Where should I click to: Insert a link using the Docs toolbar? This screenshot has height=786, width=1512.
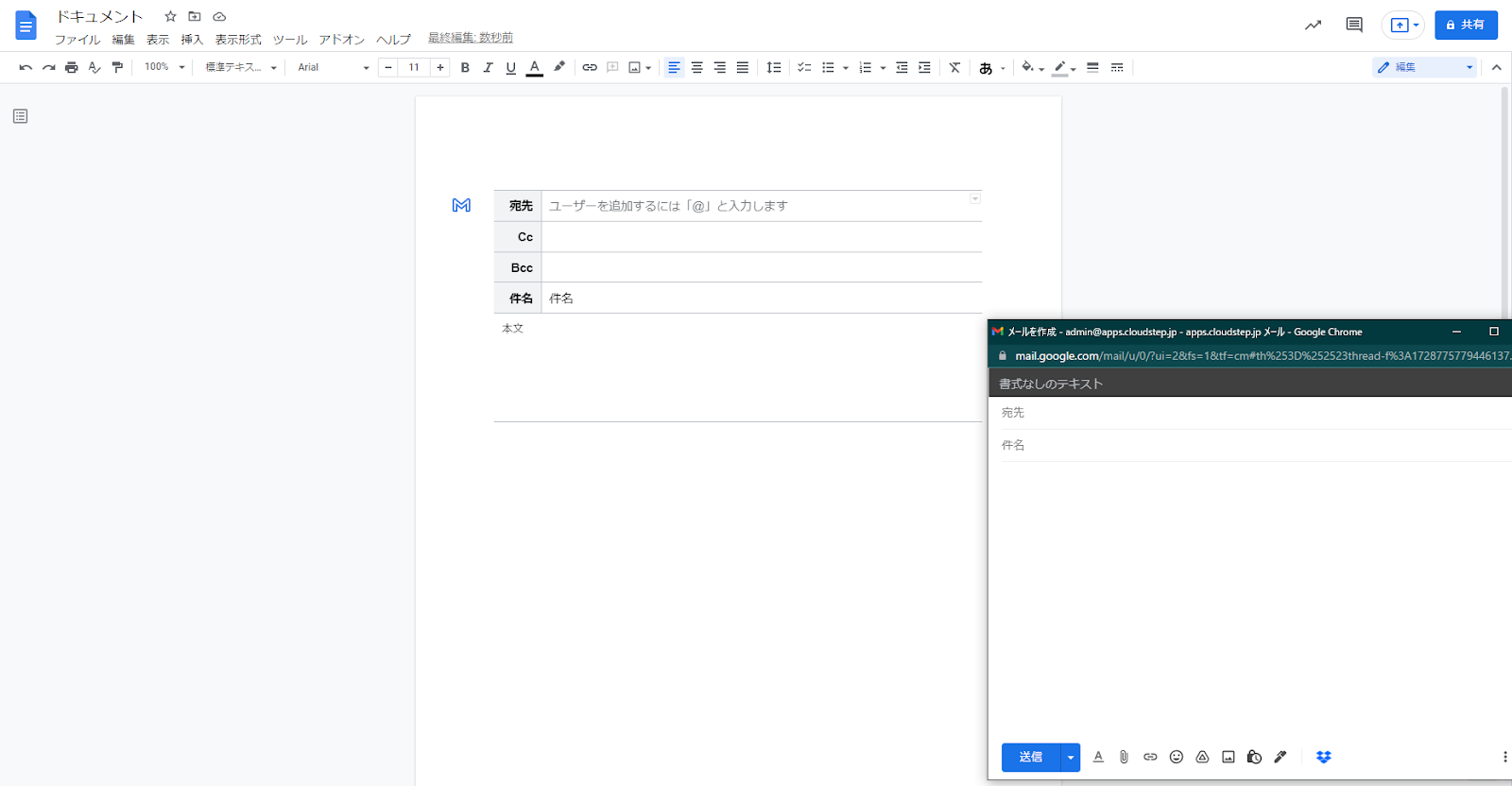tap(590, 67)
